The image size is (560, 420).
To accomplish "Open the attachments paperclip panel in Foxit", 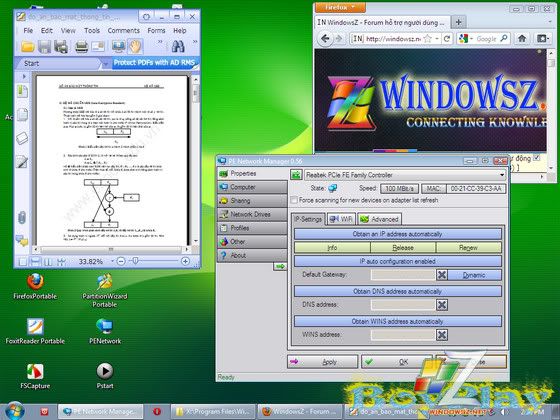I will (x=22, y=217).
